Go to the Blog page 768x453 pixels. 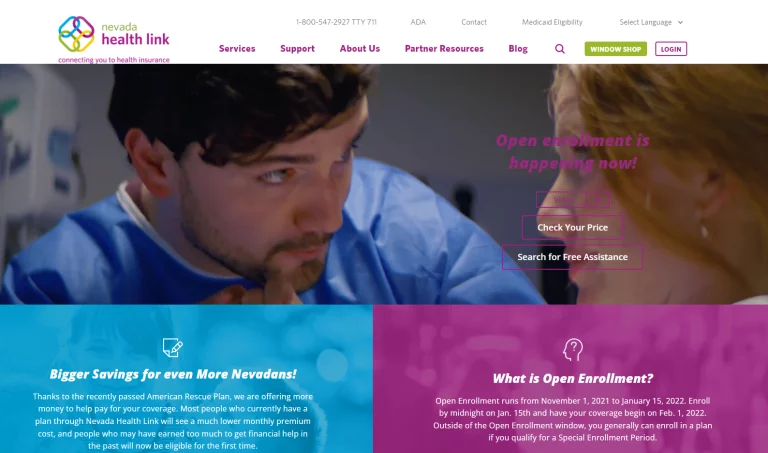tap(518, 48)
